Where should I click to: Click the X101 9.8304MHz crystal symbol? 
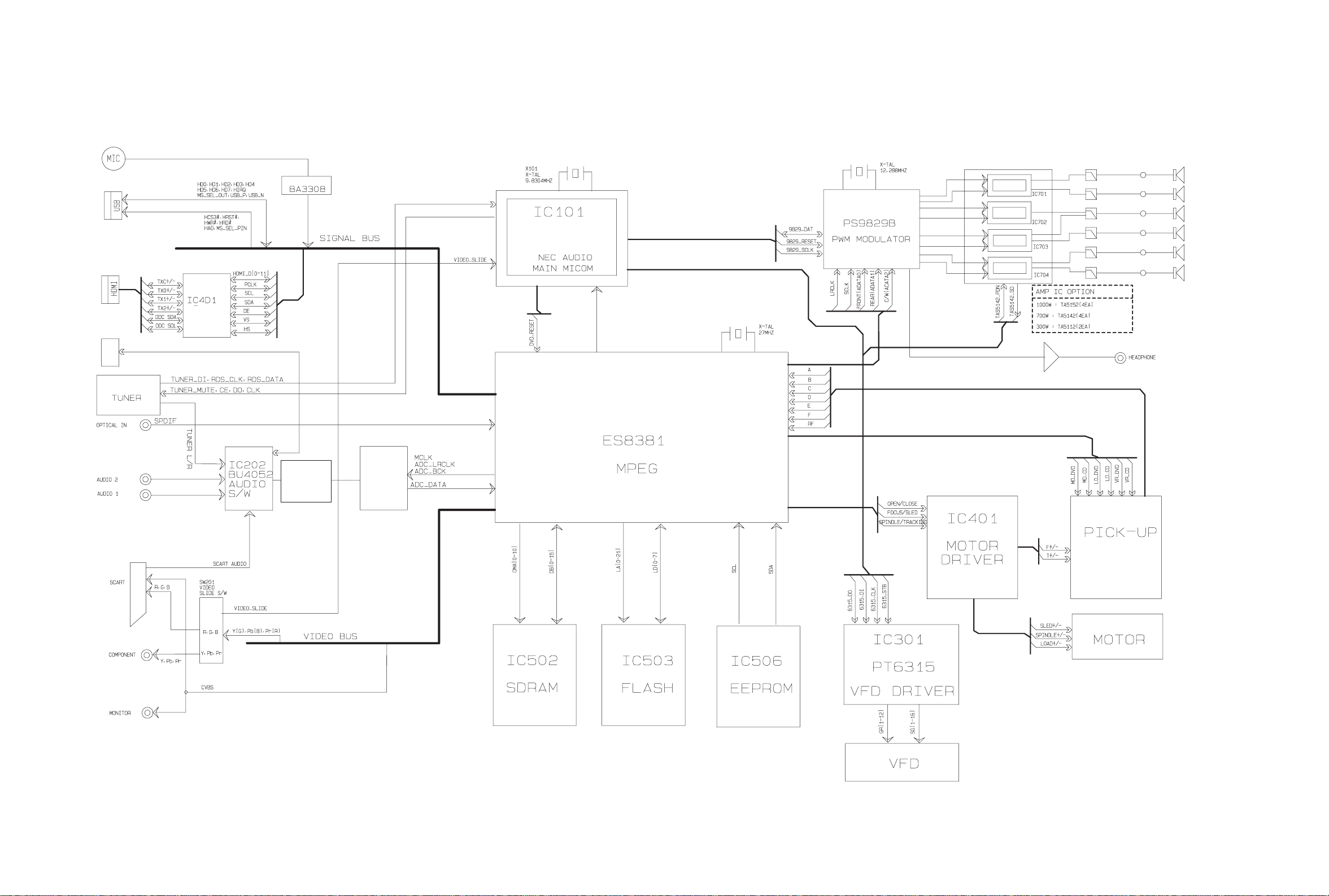point(575,173)
